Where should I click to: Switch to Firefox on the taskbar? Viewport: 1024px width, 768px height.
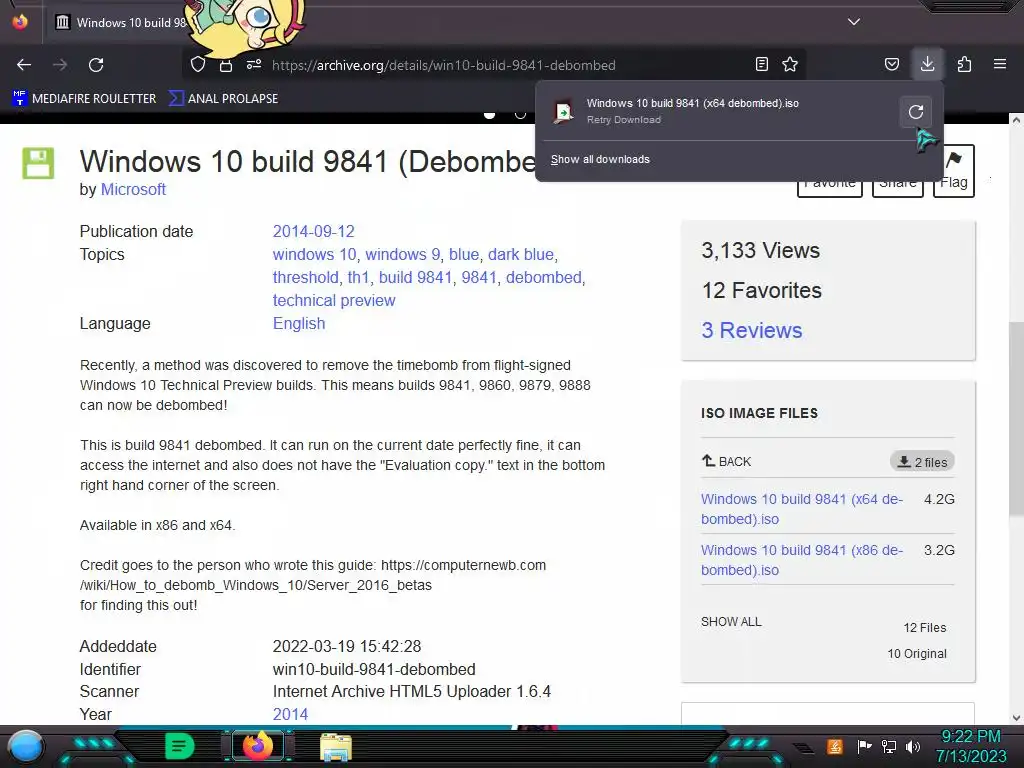tap(257, 746)
